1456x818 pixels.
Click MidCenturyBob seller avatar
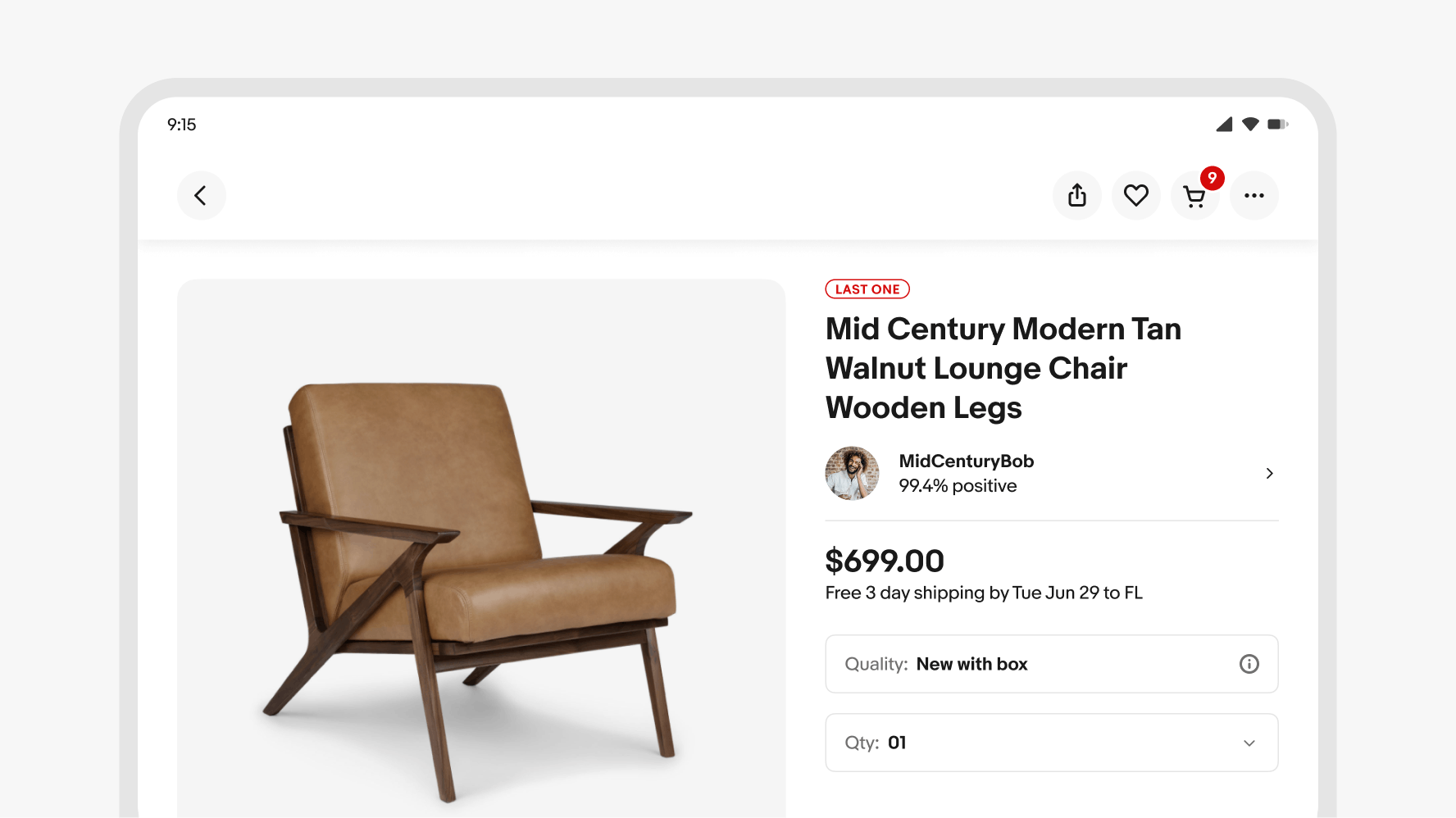point(852,474)
